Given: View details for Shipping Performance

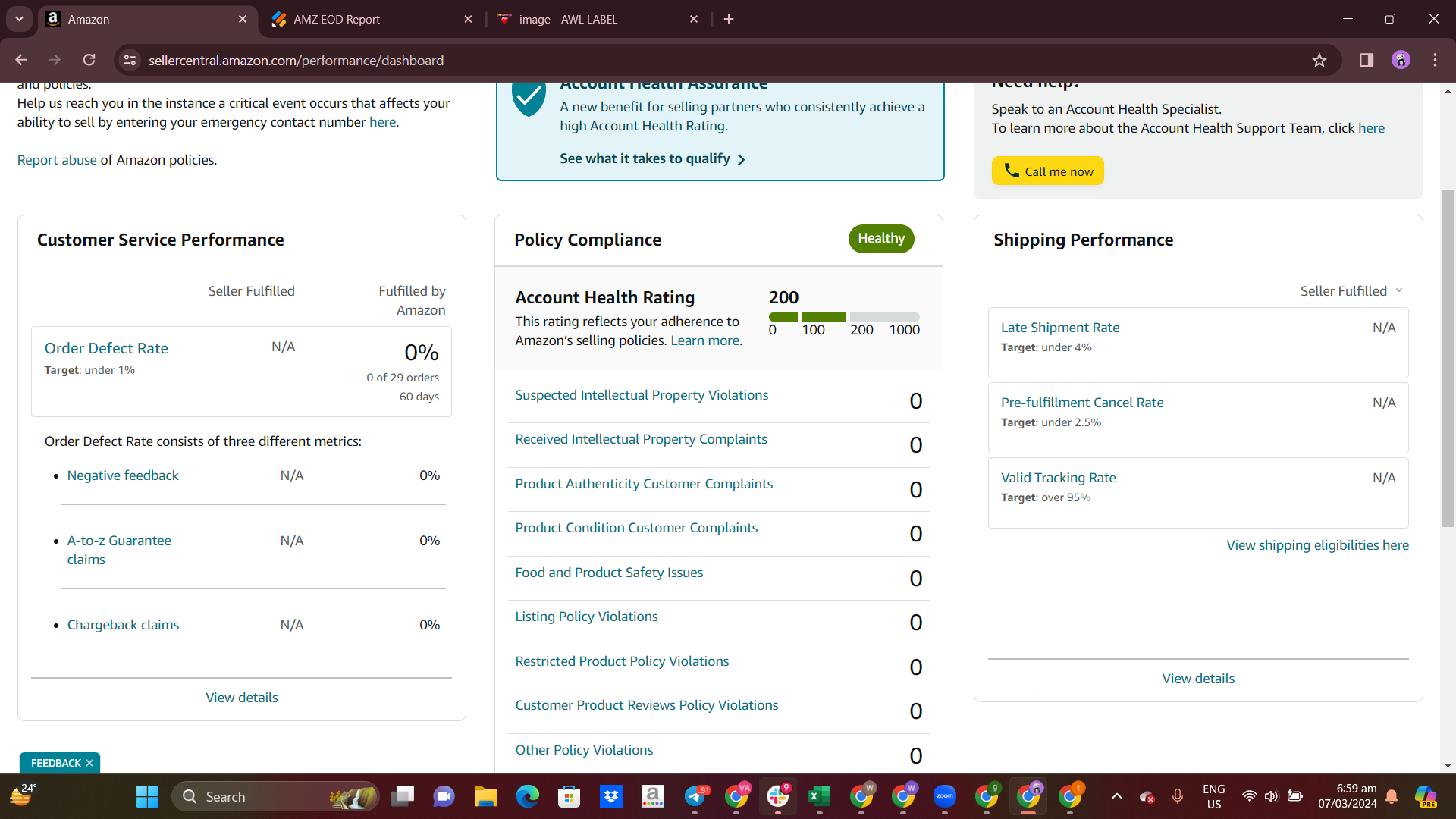Looking at the screenshot, I should click(1198, 679).
